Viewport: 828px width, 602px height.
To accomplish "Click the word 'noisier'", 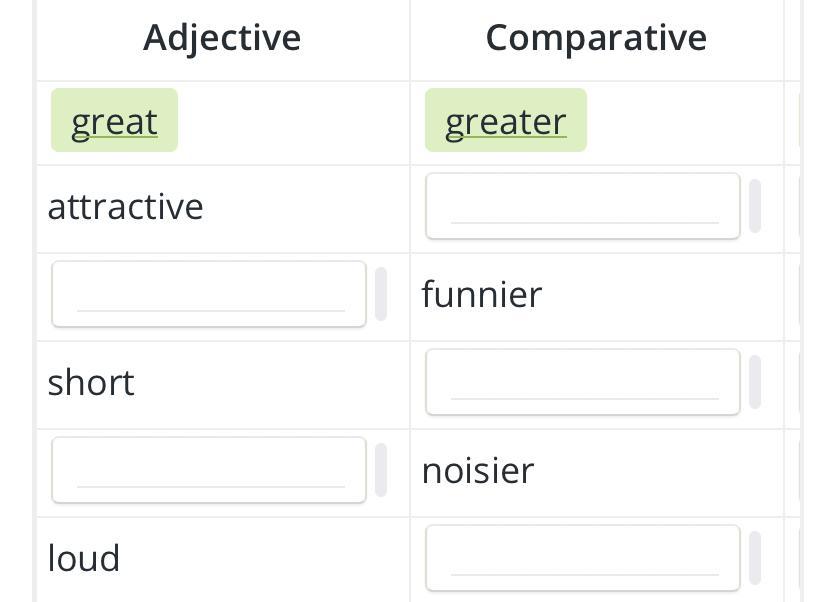I will point(478,471).
